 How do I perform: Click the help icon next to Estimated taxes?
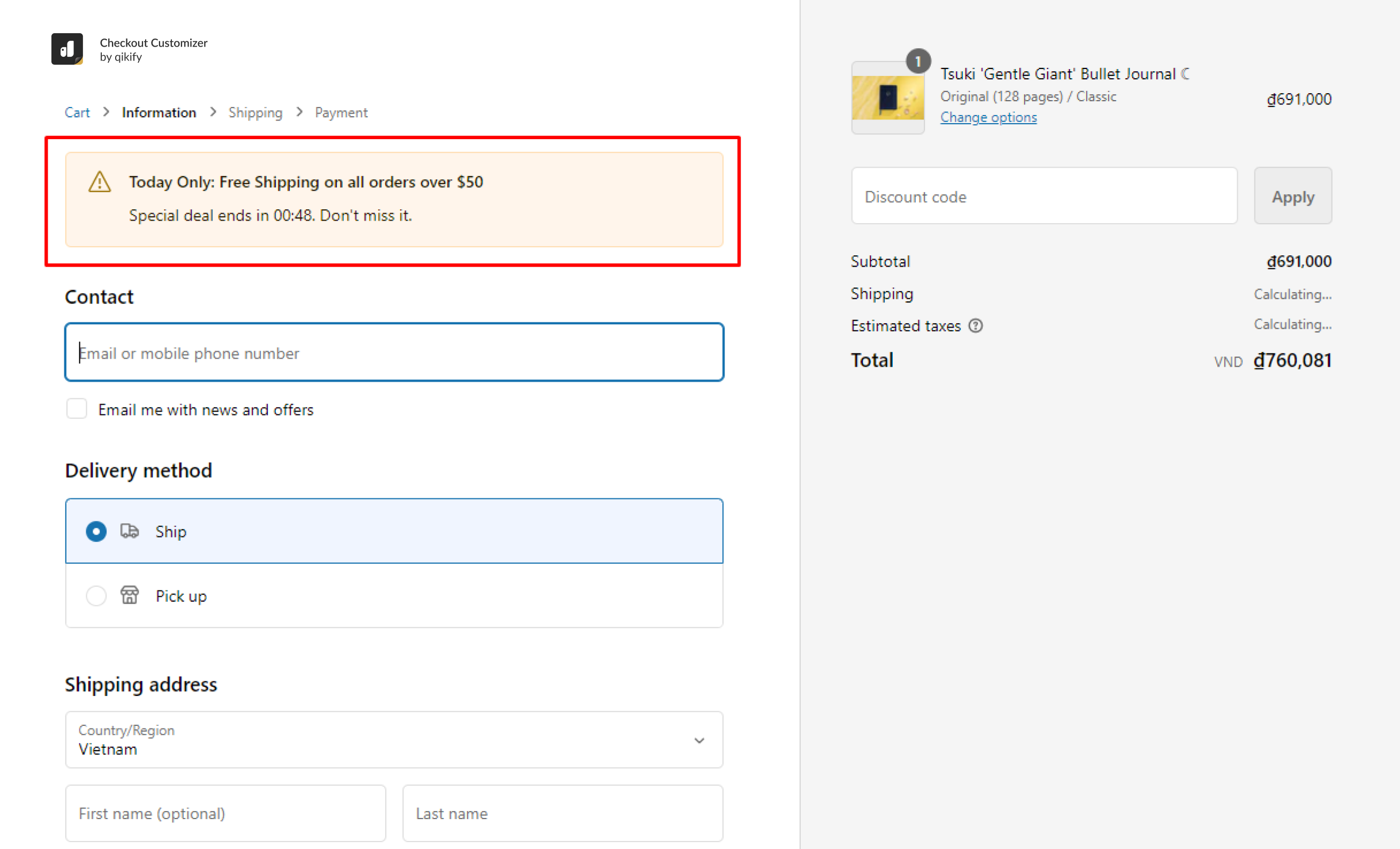point(976,326)
